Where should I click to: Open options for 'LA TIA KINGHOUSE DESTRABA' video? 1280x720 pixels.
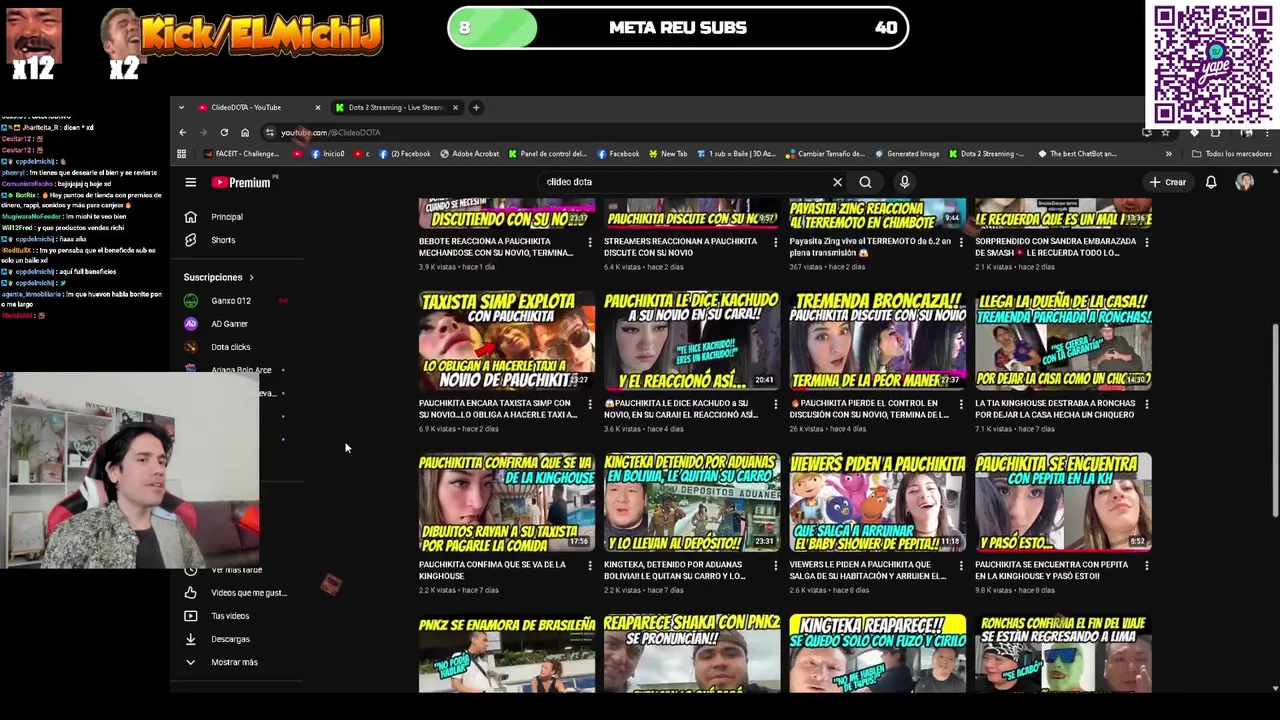[x=1146, y=404]
